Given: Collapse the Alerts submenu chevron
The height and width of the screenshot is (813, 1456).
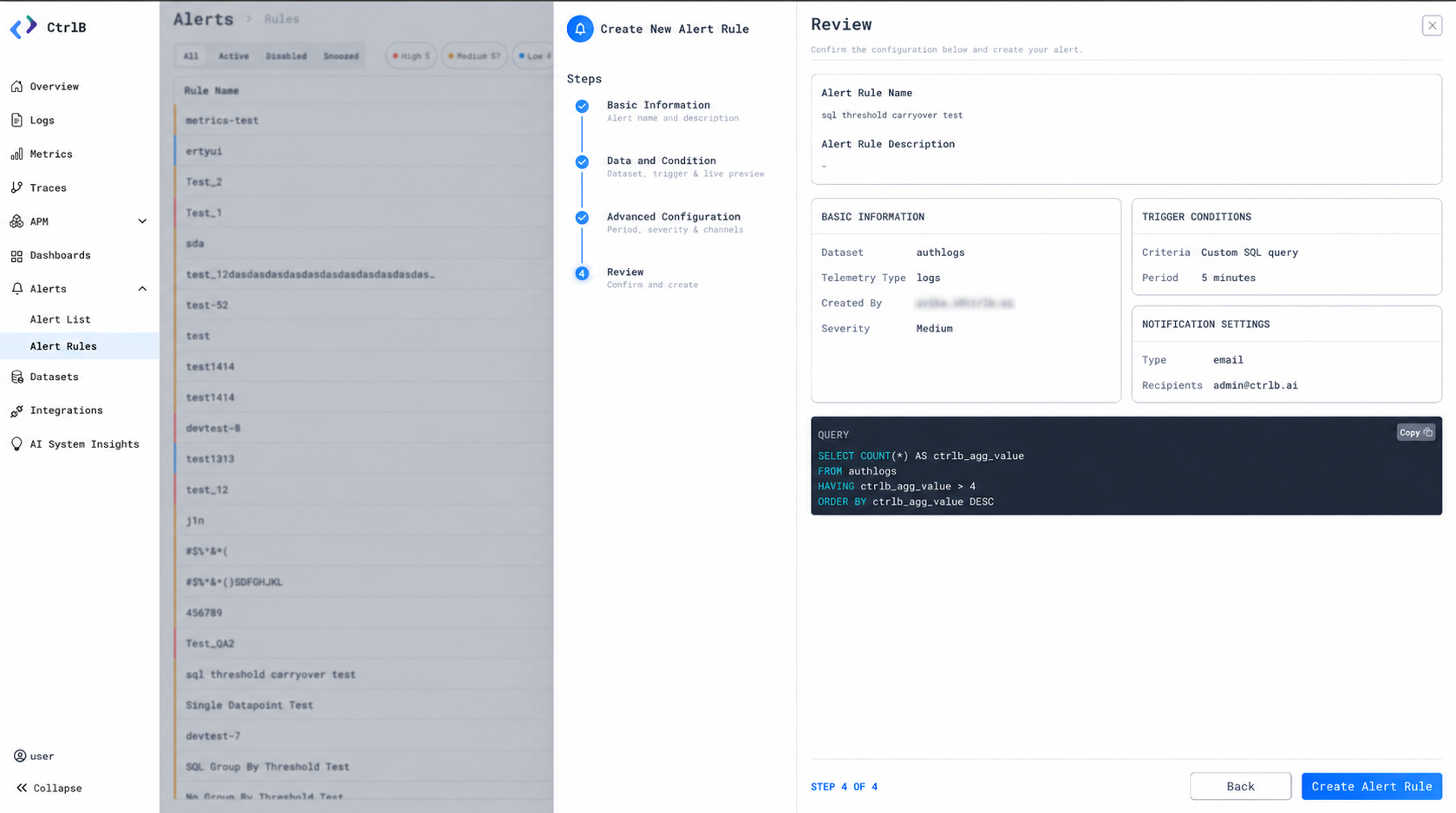Looking at the screenshot, I should pos(142,288).
